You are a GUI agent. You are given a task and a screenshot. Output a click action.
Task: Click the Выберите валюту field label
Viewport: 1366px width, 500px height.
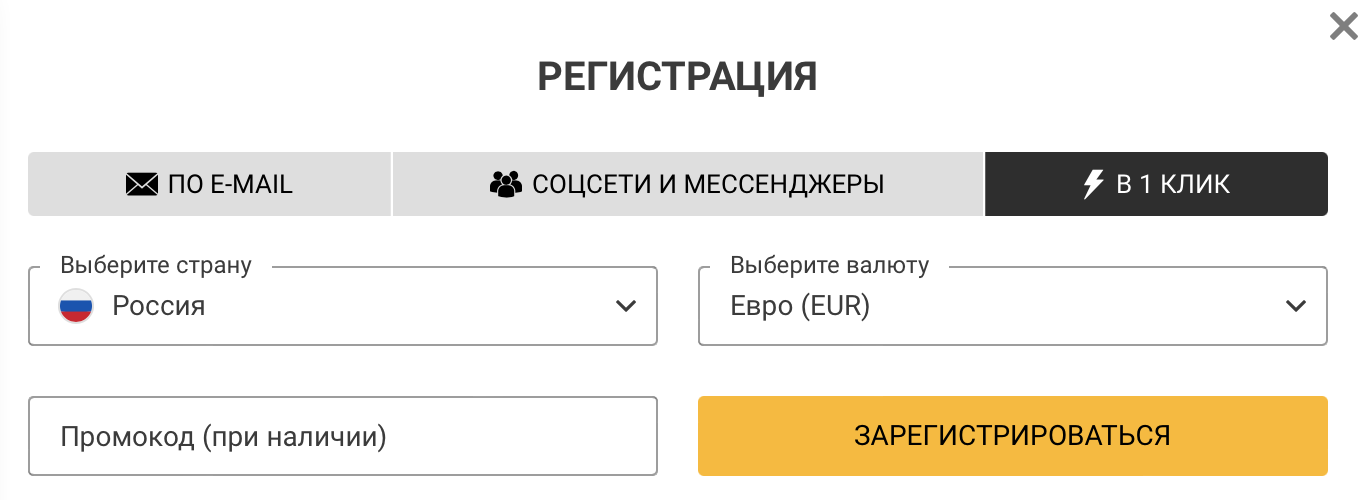click(x=829, y=266)
